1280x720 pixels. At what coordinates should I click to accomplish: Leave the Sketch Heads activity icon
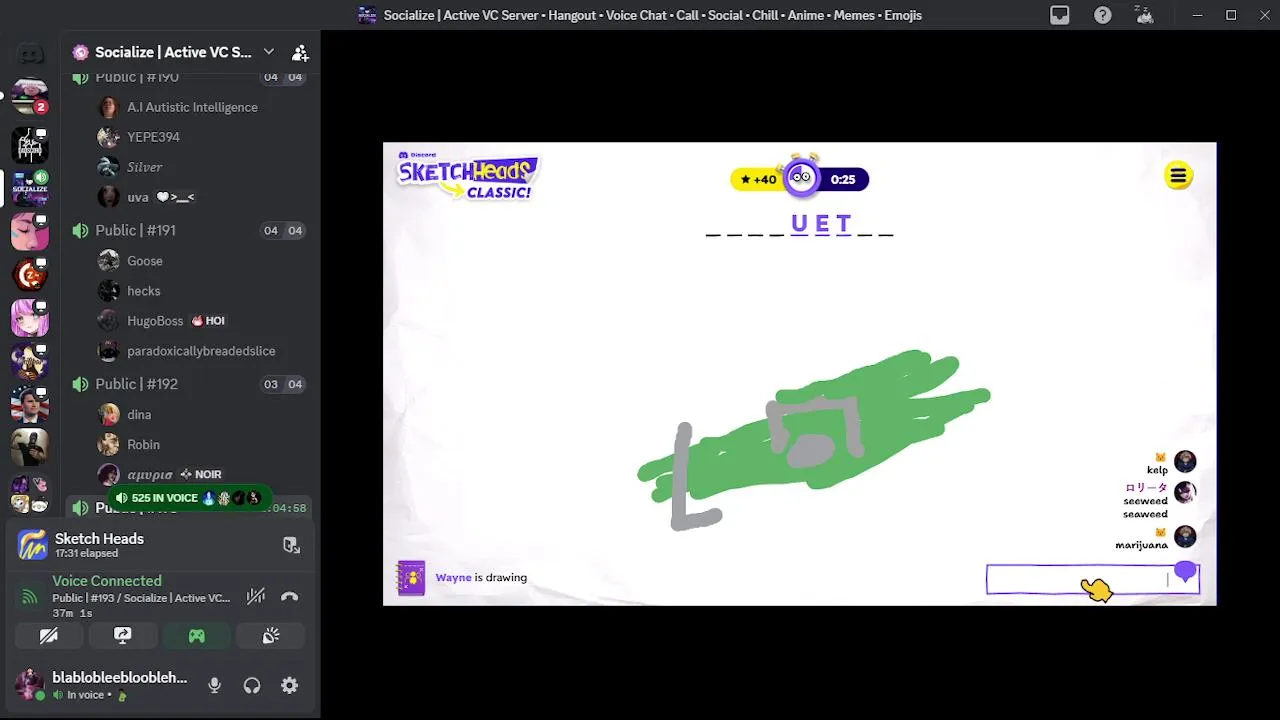[x=291, y=545]
